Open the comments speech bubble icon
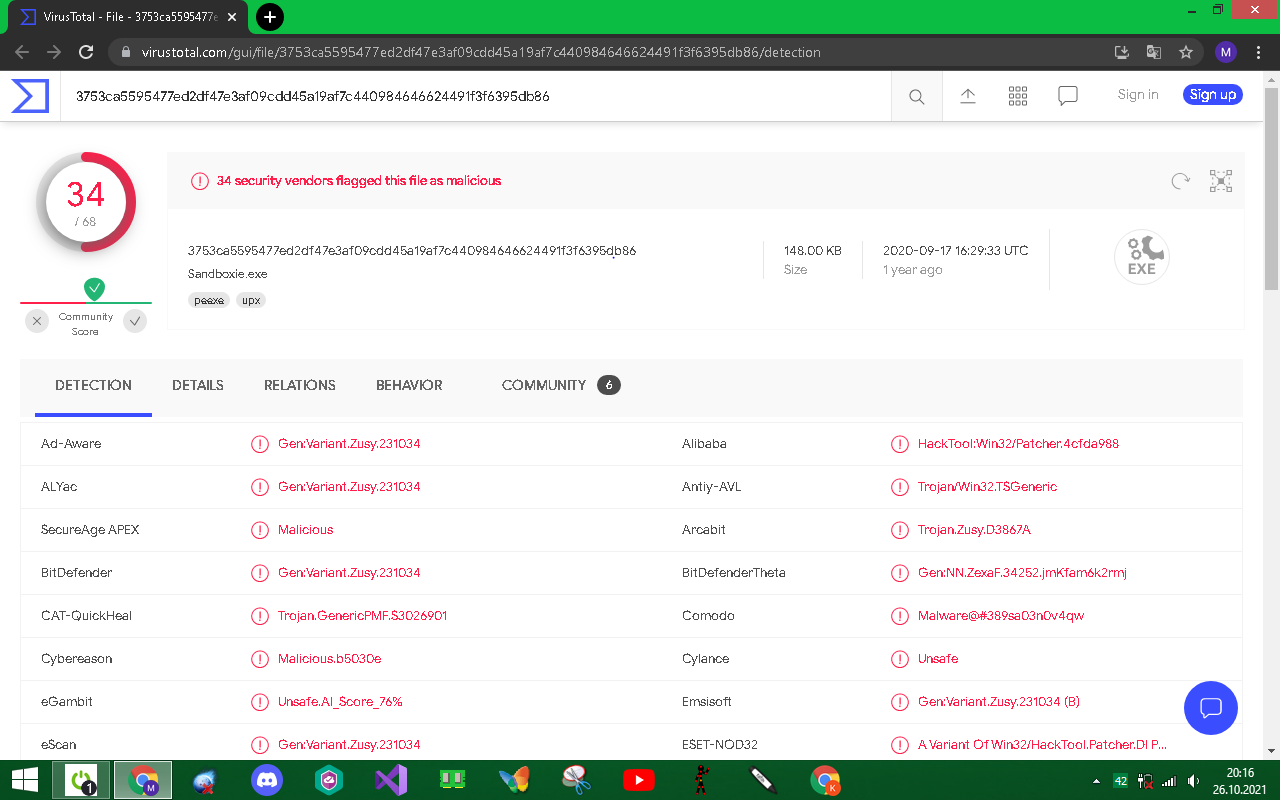1280x800 pixels. pyautogui.click(x=1068, y=96)
